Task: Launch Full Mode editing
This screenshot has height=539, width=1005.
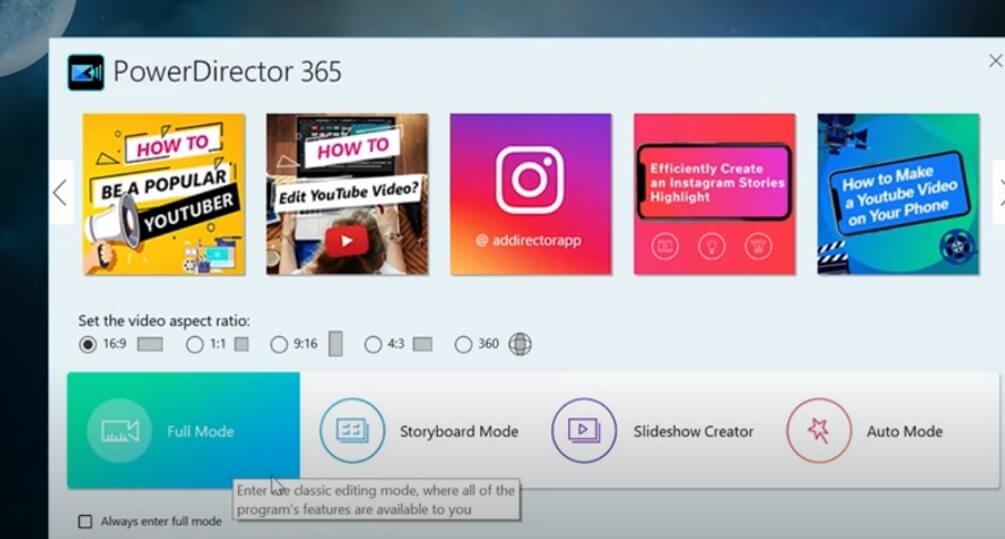Action: pyautogui.click(x=183, y=431)
